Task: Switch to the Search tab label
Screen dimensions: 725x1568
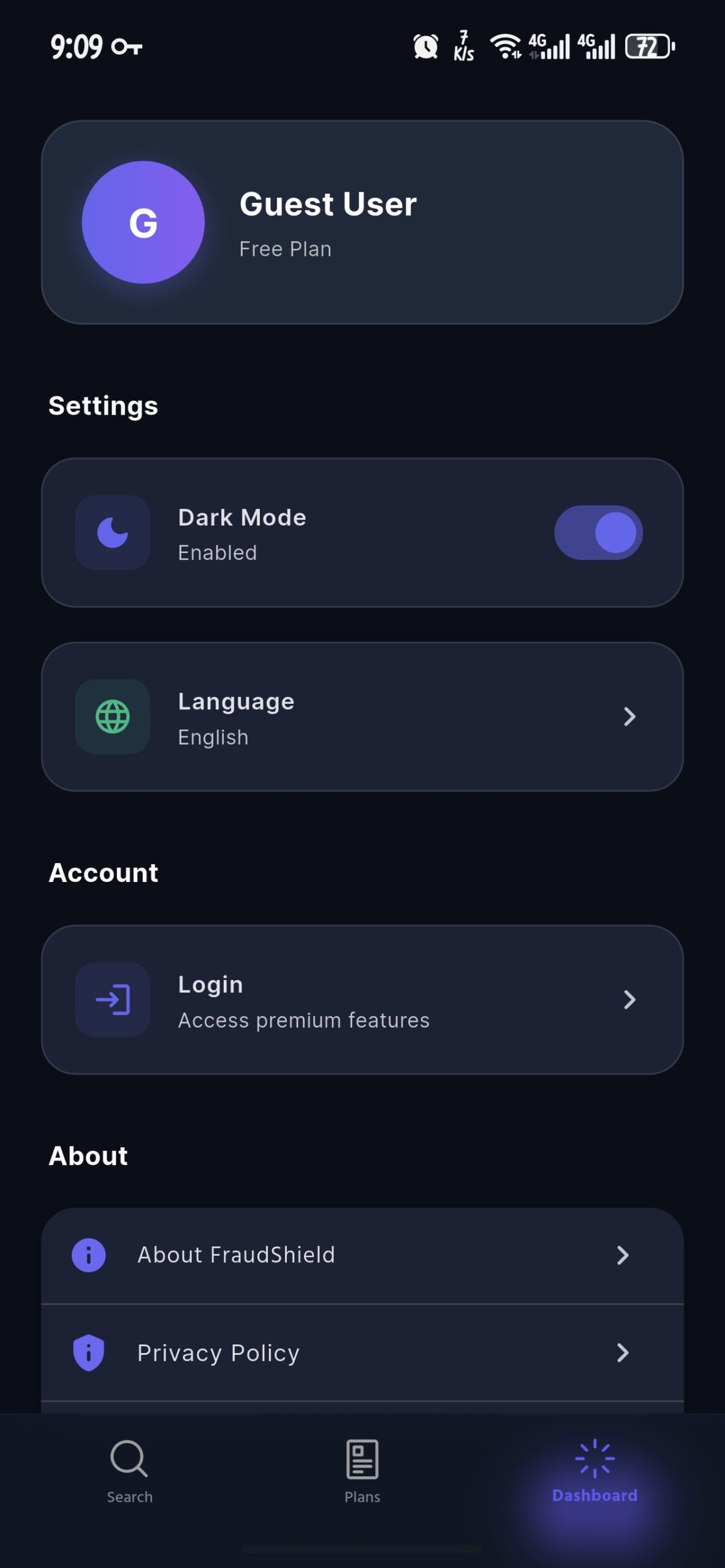Action: click(129, 1496)
